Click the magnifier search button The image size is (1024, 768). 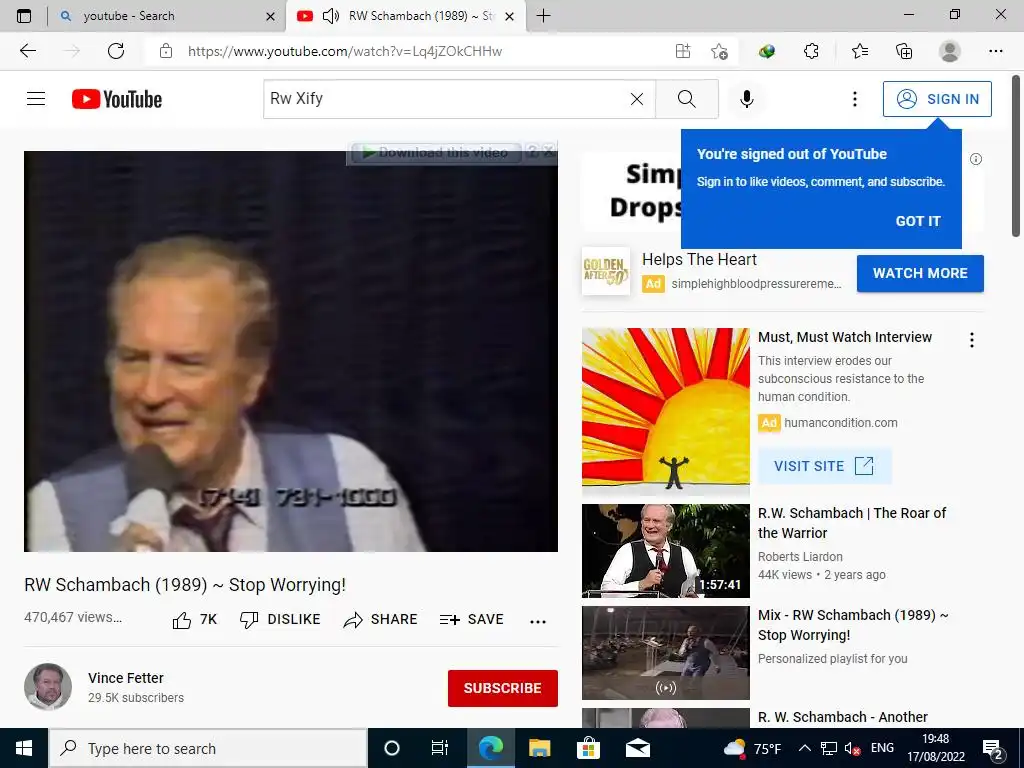(686, 99)
